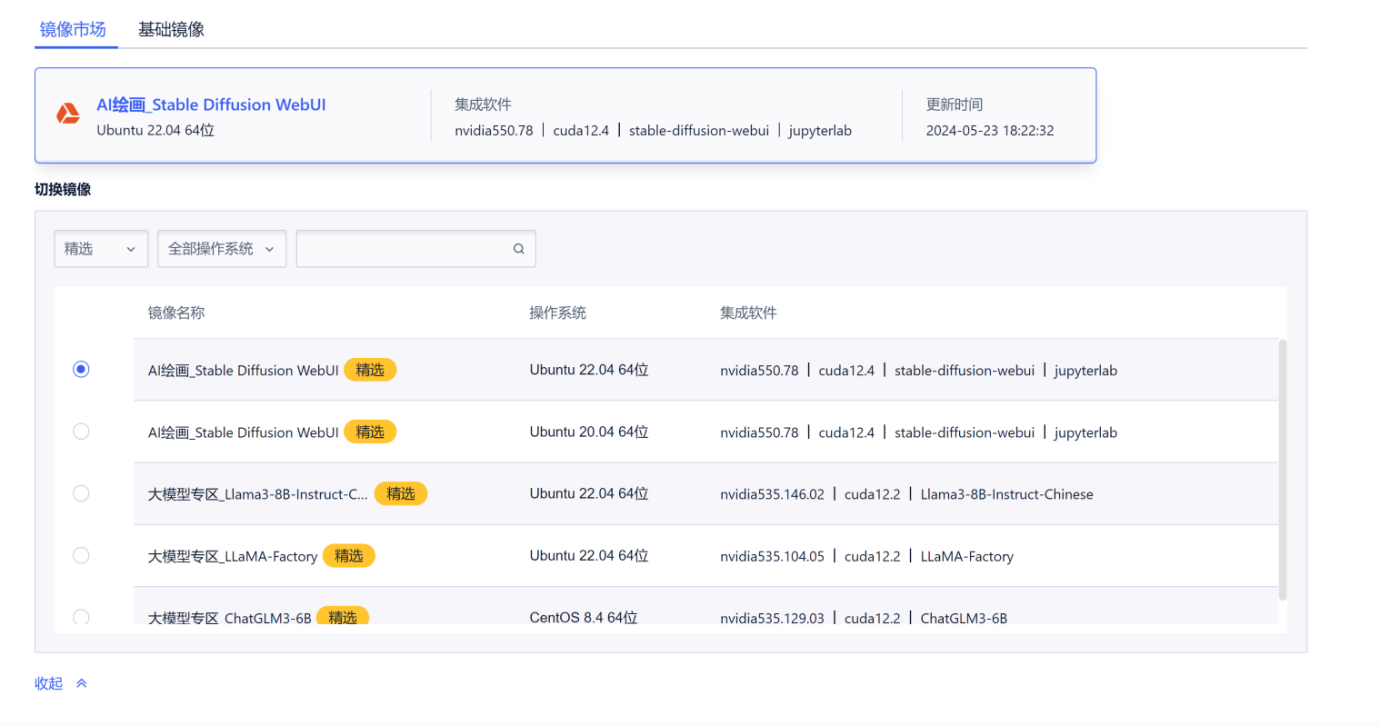Click the 镜像名称 column header

[x=176, y=313]
